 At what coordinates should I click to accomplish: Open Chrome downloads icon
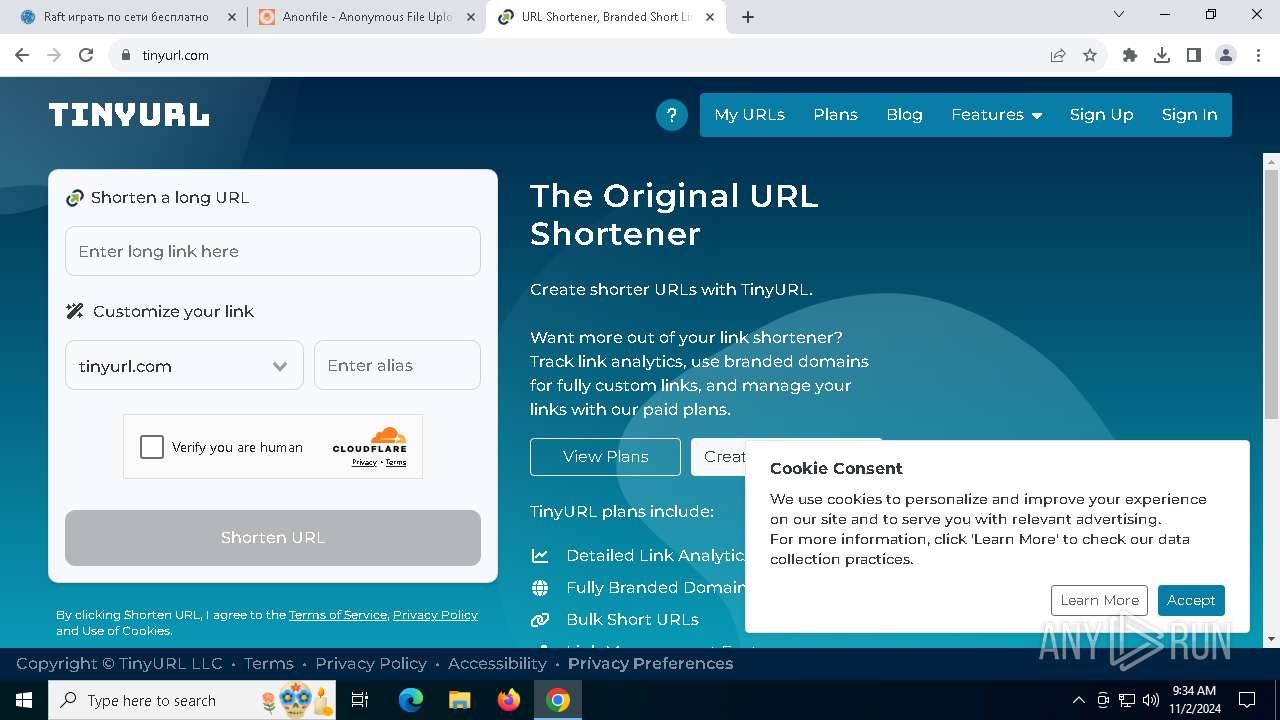(x=1162, y=55)
